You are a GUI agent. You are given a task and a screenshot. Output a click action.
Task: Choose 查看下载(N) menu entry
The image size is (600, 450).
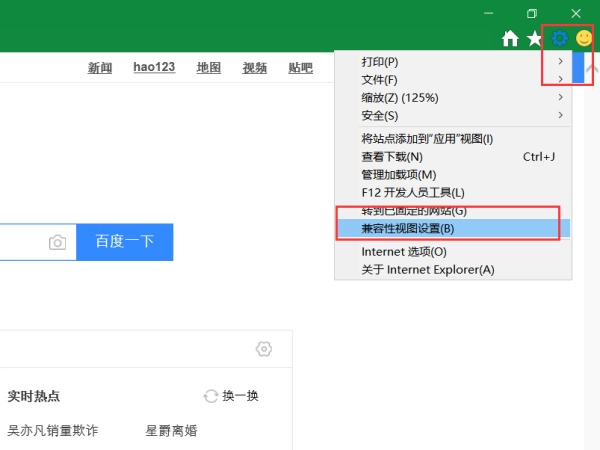450,157
